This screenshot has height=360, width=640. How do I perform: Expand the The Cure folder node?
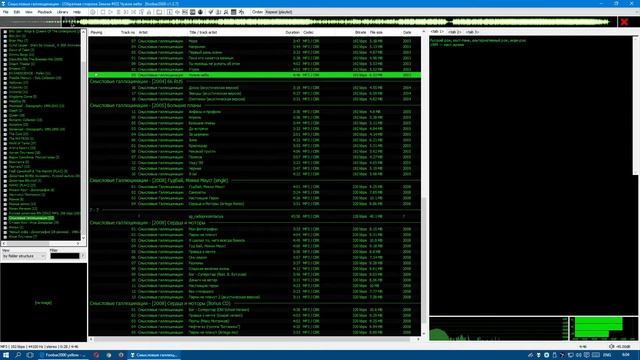pos(5,134)
